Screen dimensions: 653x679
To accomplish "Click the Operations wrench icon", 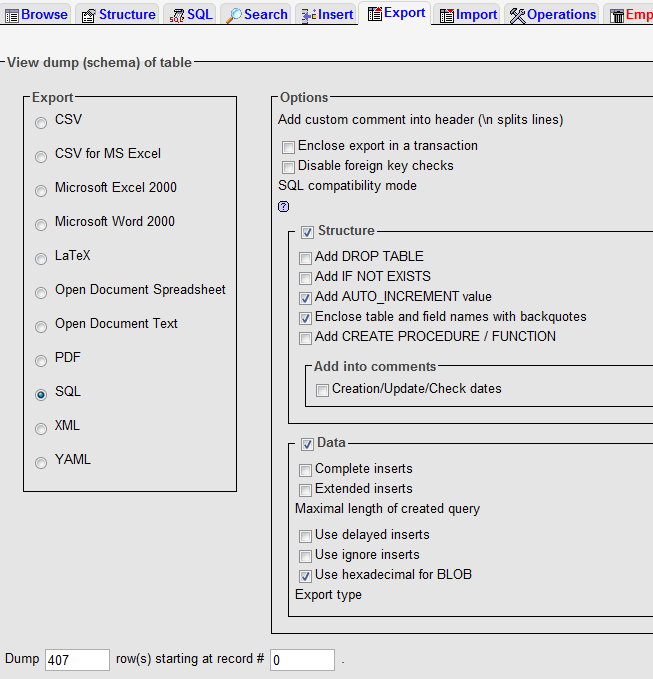I will 517,15.
